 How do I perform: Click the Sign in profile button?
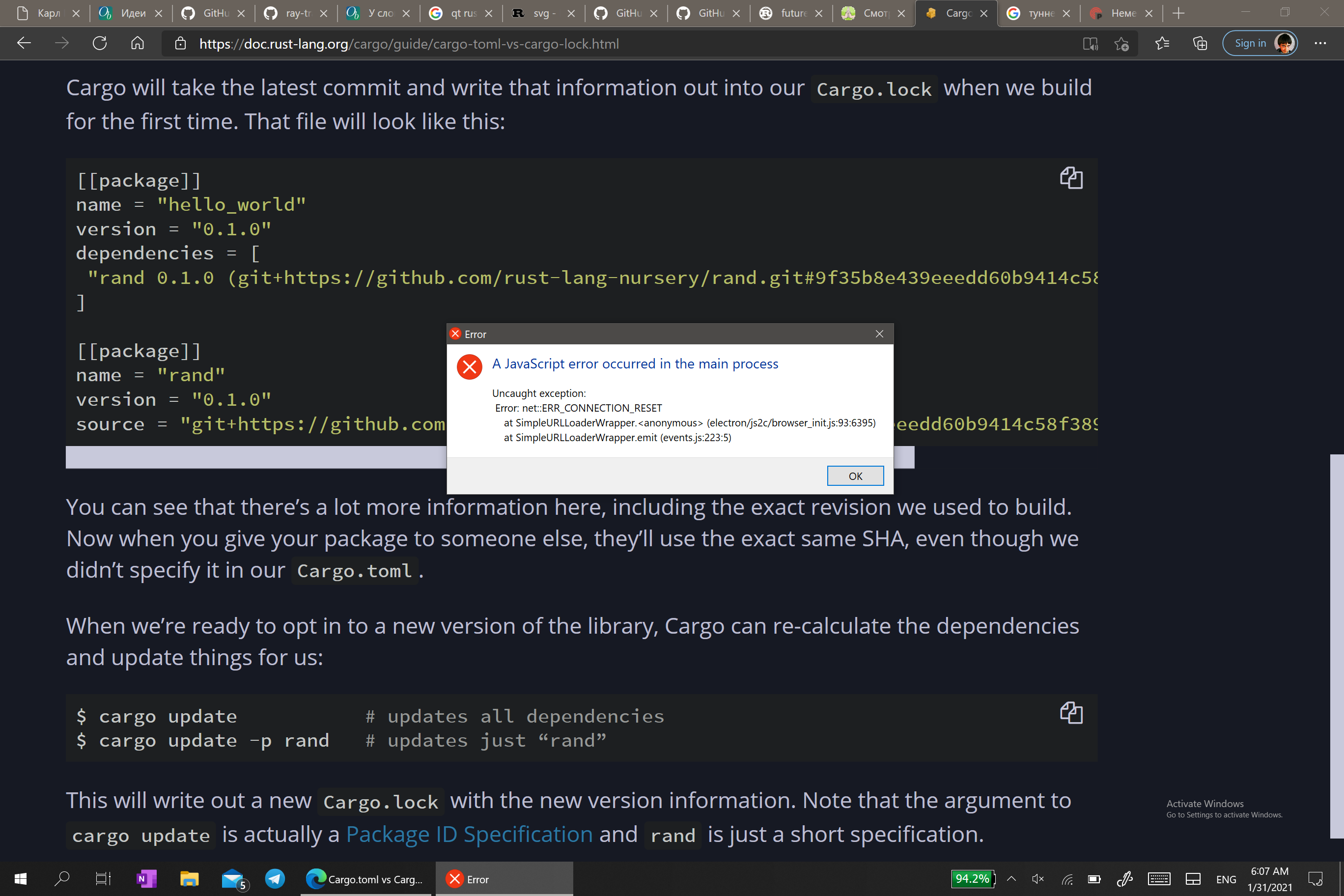click(1260, 43)
